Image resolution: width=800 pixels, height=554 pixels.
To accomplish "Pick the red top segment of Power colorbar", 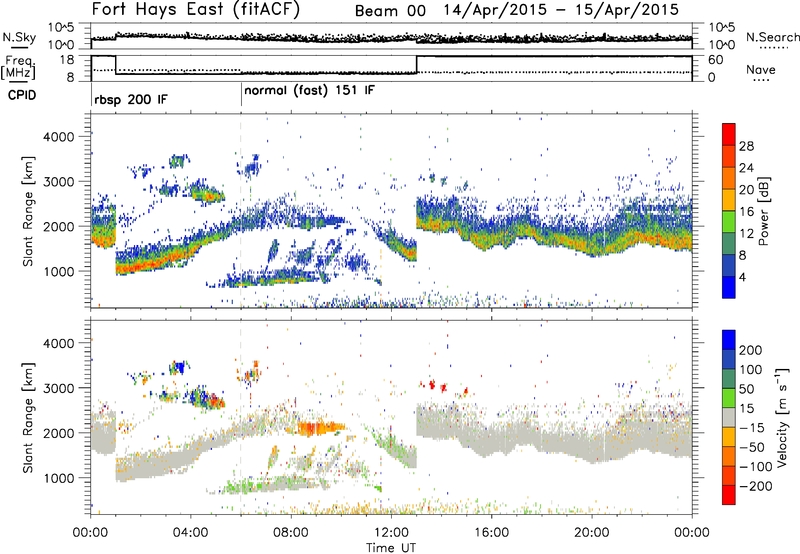I will click(729, 134).
